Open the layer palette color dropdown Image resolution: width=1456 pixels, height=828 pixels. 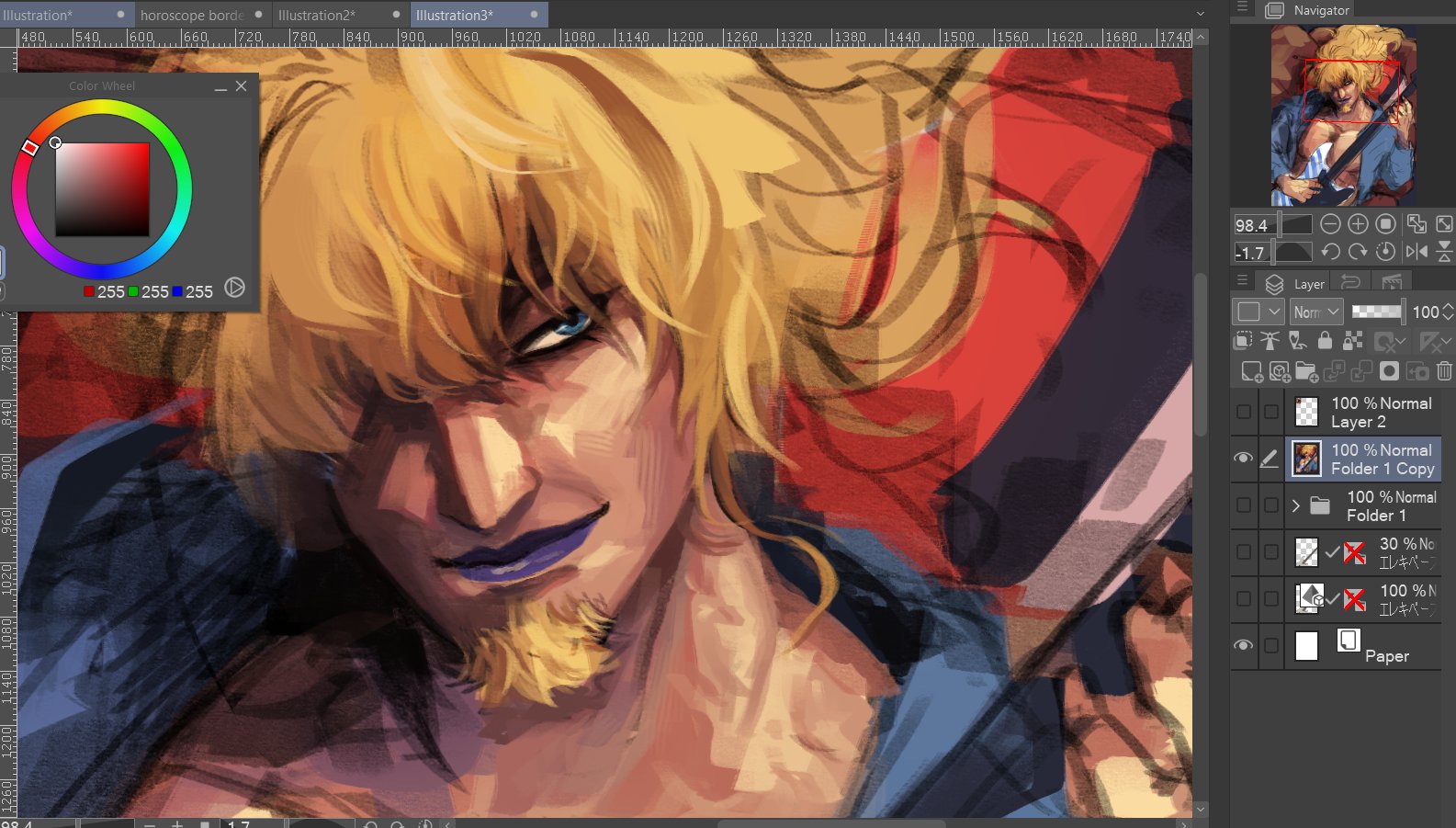[x=1258, y=312]
